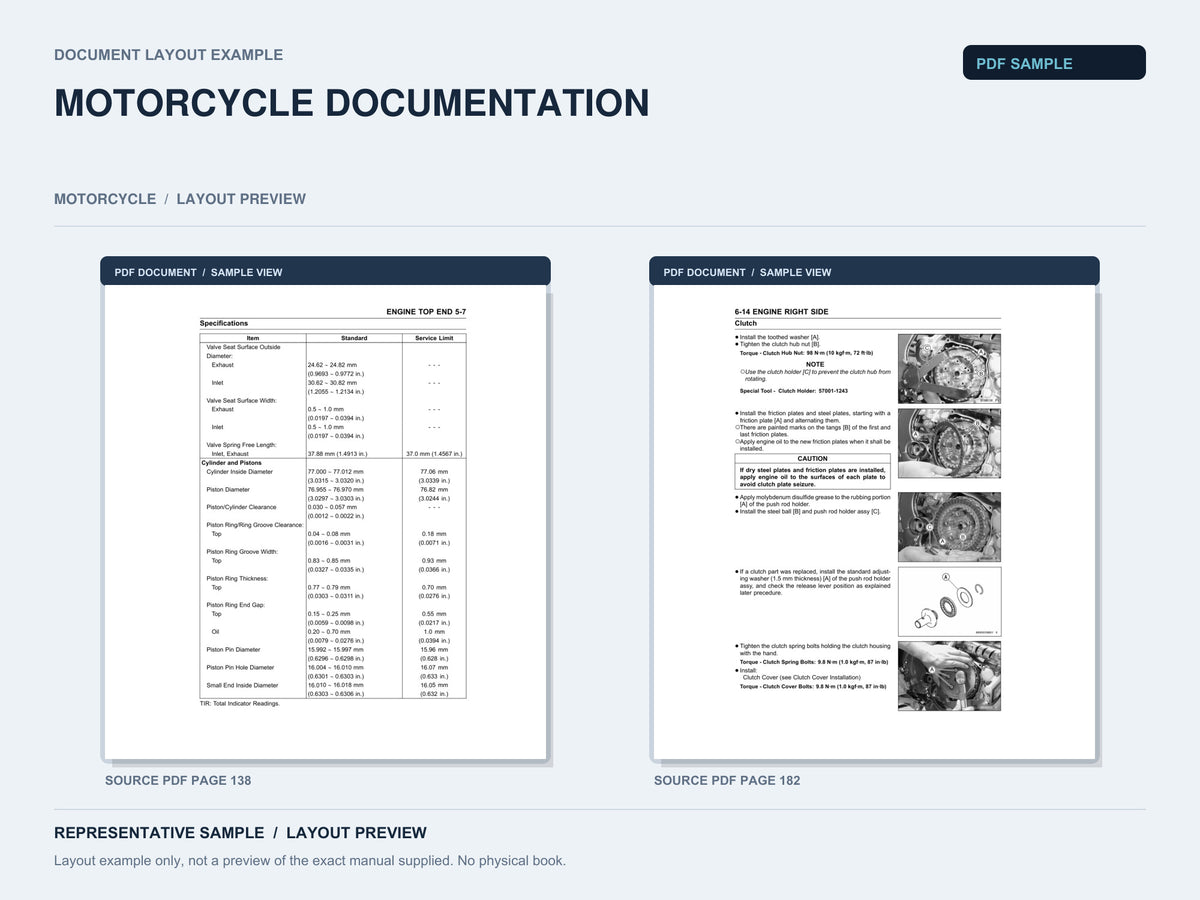
Task: Click the "TIR: Total Indicator Readings." footnote
Action: pos(240,703)
